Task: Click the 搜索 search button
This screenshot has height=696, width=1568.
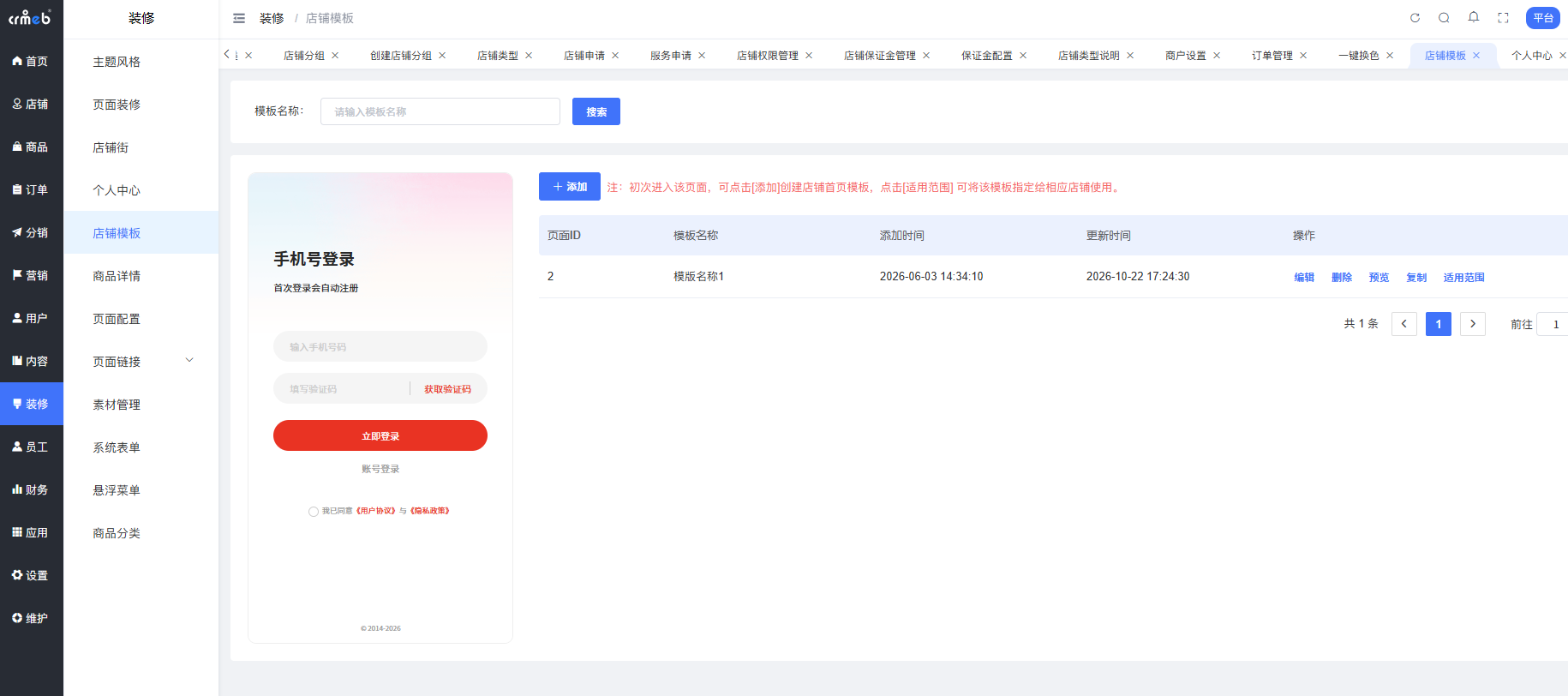Action: tap(596, 111)
